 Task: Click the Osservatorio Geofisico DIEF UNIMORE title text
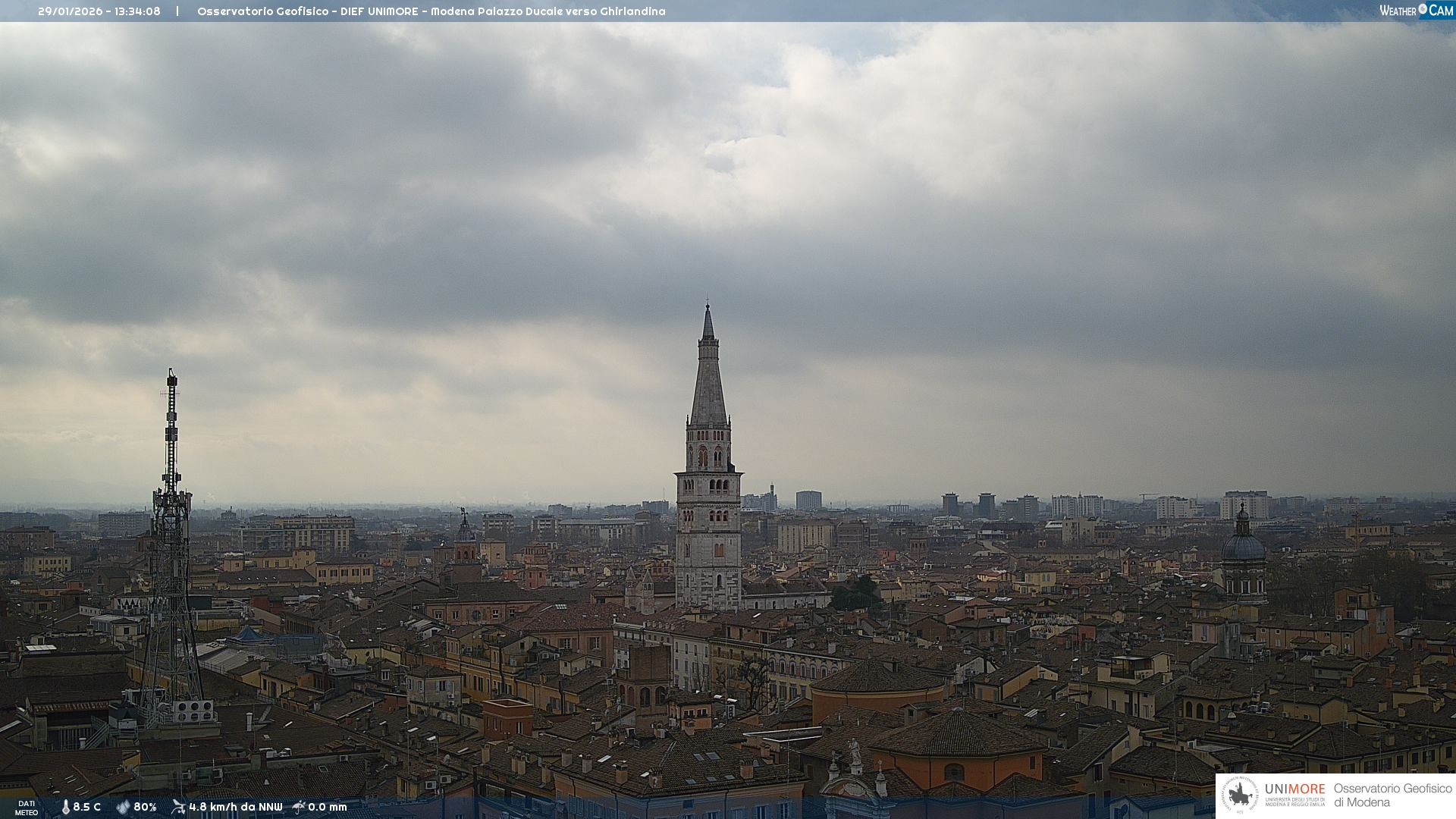coord(307,11)
